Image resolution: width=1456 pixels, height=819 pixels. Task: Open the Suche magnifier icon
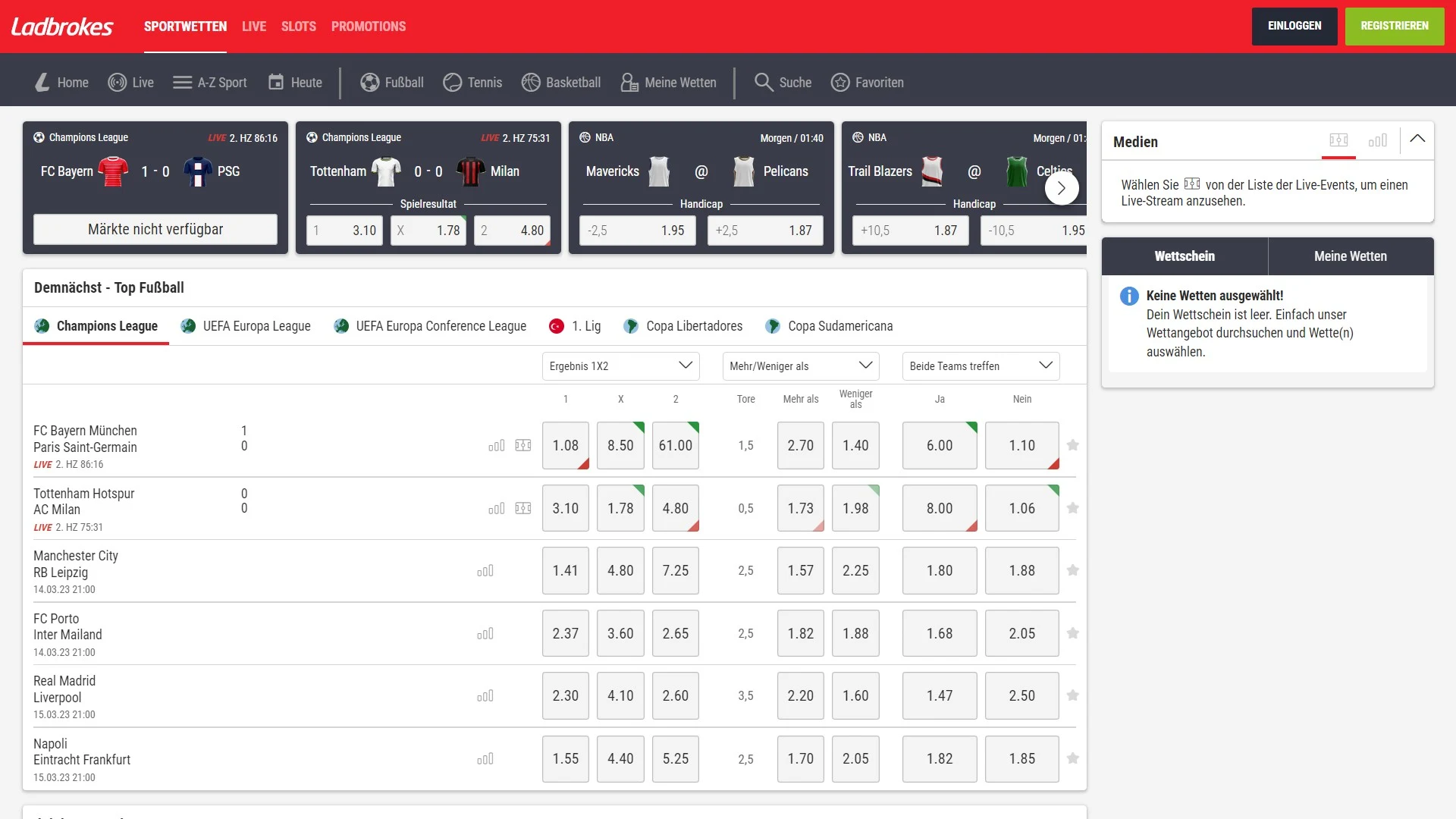(x=764, y=82)
